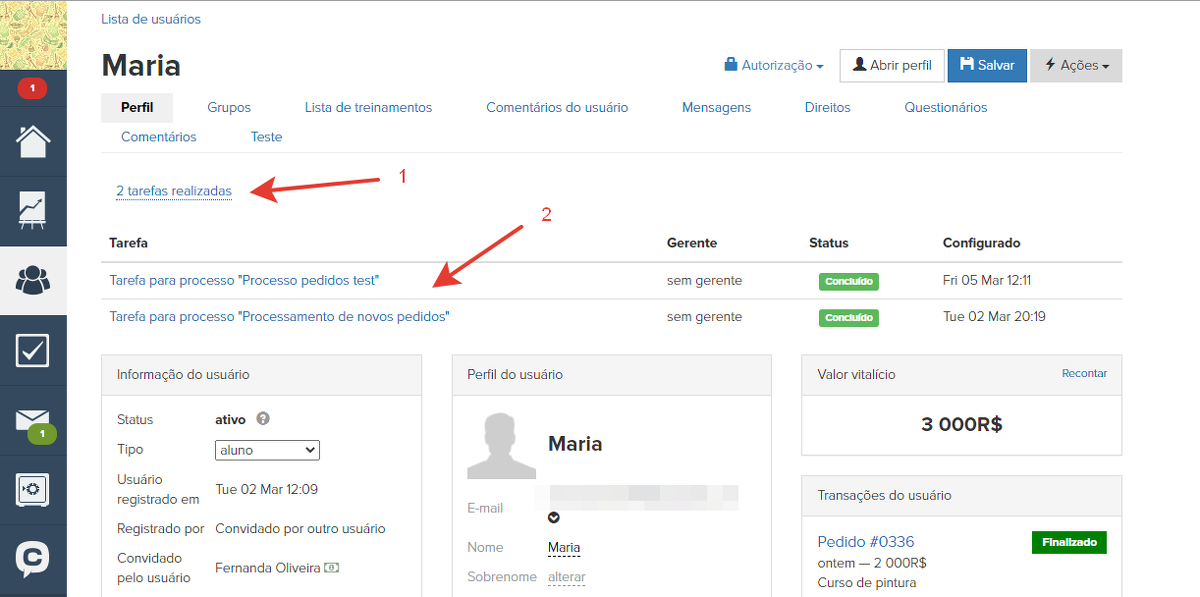Open the safe vault sidebar icon

(33, 490)
